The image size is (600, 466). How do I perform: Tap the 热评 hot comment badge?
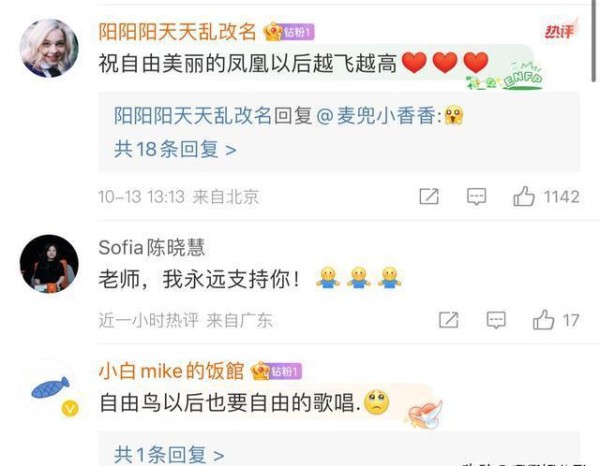560,30
